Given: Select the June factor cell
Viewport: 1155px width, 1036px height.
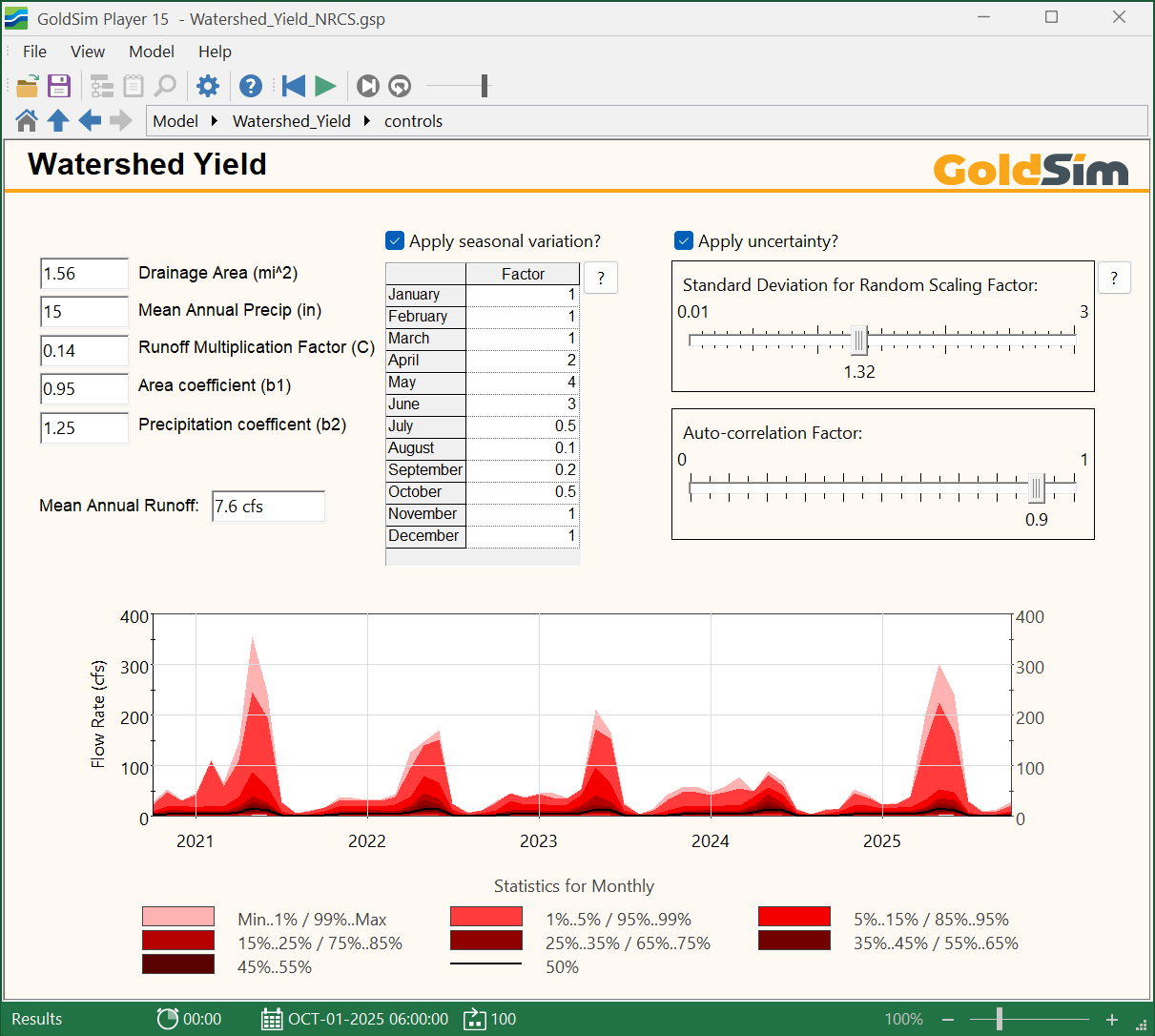Looking at the screenshot, I should [x=523, y=404].
